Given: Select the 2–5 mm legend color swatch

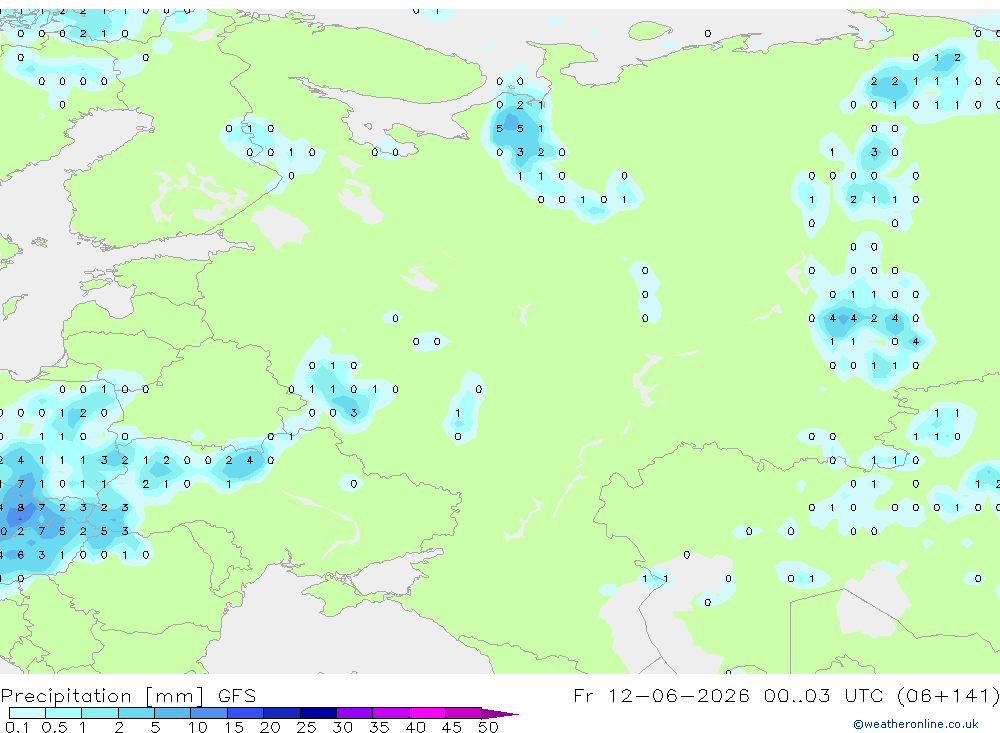Looking at the screenshot, I should [136, 713].
